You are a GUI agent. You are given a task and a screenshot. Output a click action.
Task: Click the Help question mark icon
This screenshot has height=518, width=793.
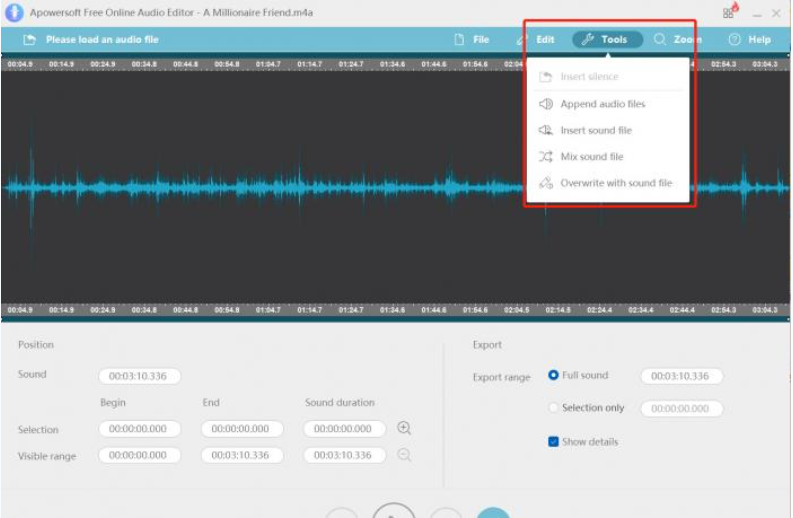click(x=734, y=39)
